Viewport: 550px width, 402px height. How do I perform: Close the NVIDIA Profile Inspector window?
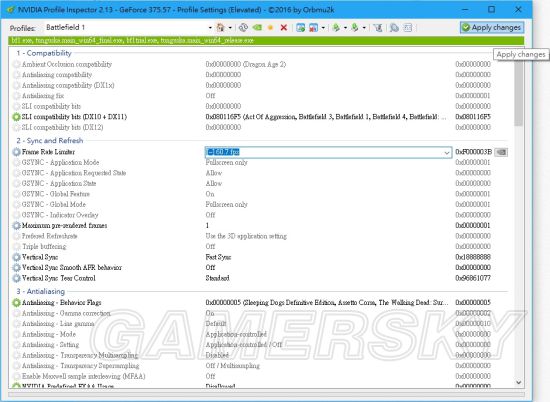[518, 9]
